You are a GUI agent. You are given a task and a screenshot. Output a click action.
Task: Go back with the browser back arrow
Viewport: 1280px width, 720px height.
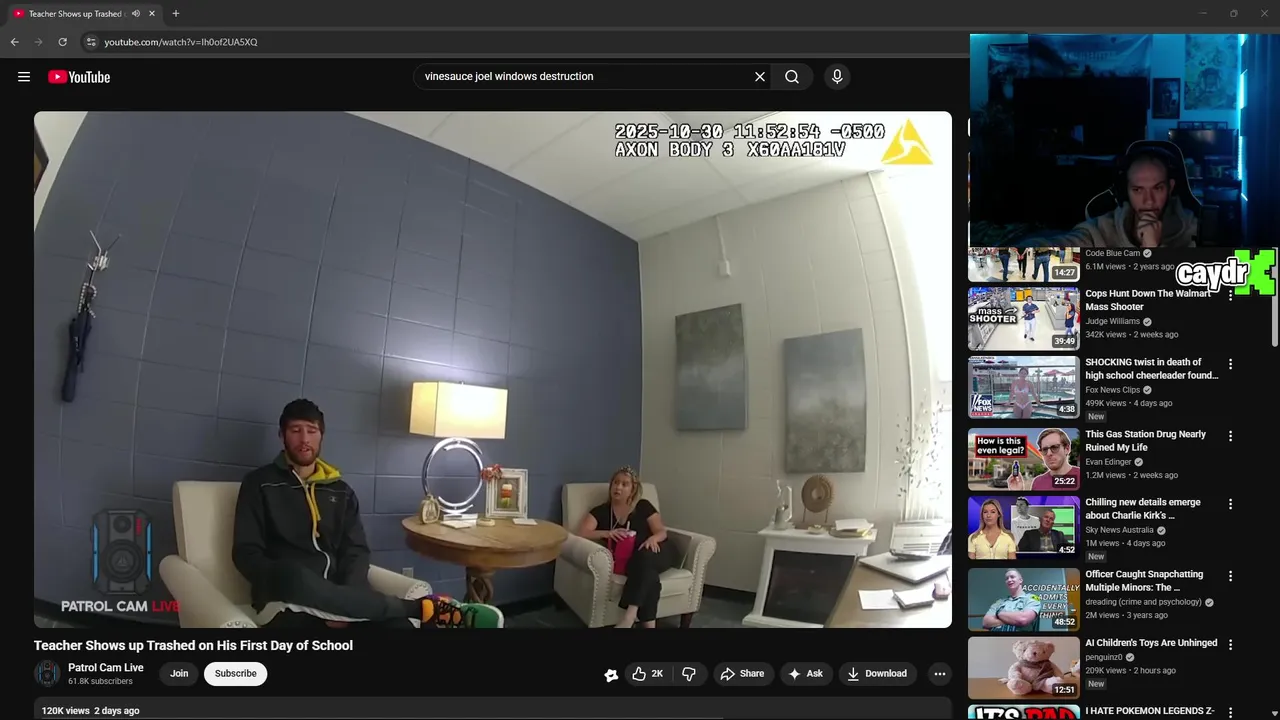click(x=14, y=42)
